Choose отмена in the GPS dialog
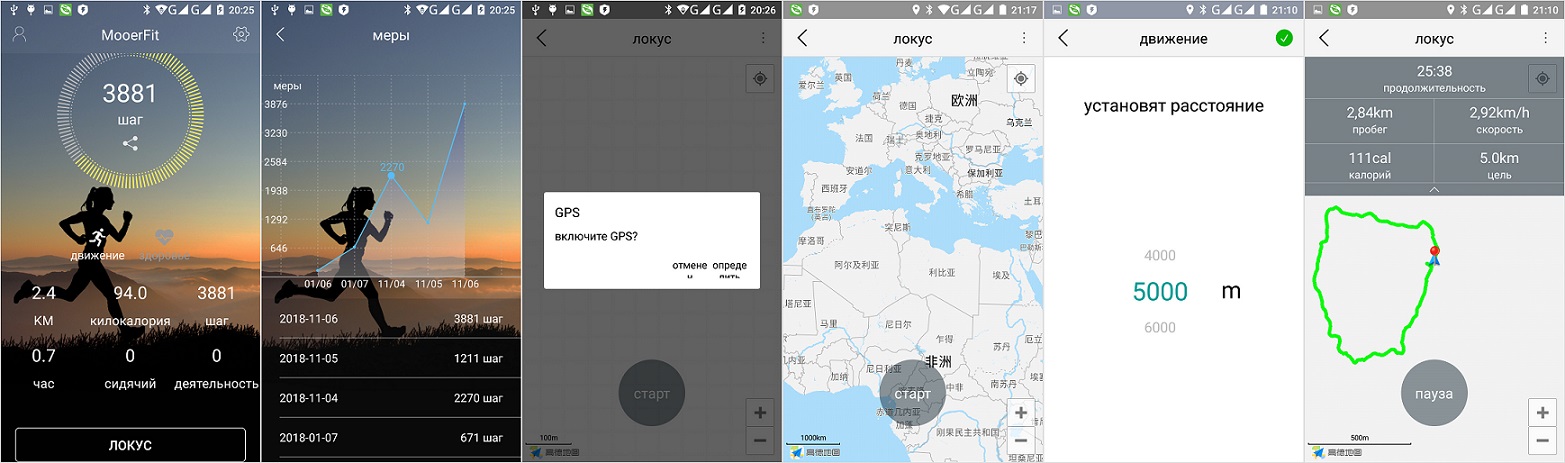The height and width of the screenshot is (463, 1565). [690, 270]
